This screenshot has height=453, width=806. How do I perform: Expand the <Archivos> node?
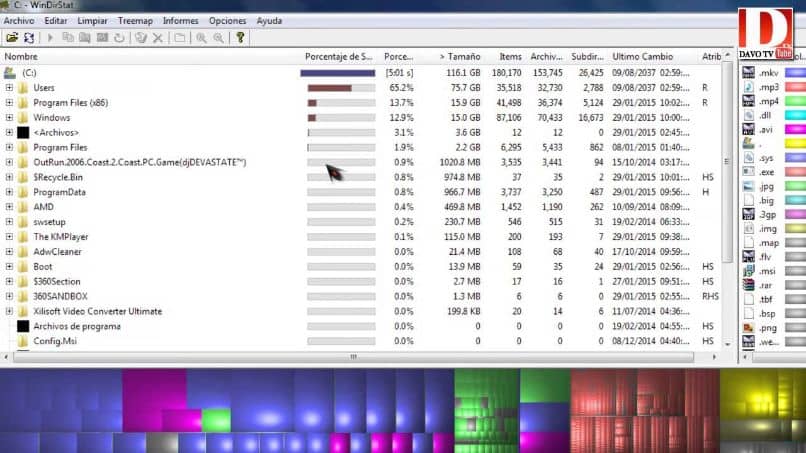pos(9,133)
